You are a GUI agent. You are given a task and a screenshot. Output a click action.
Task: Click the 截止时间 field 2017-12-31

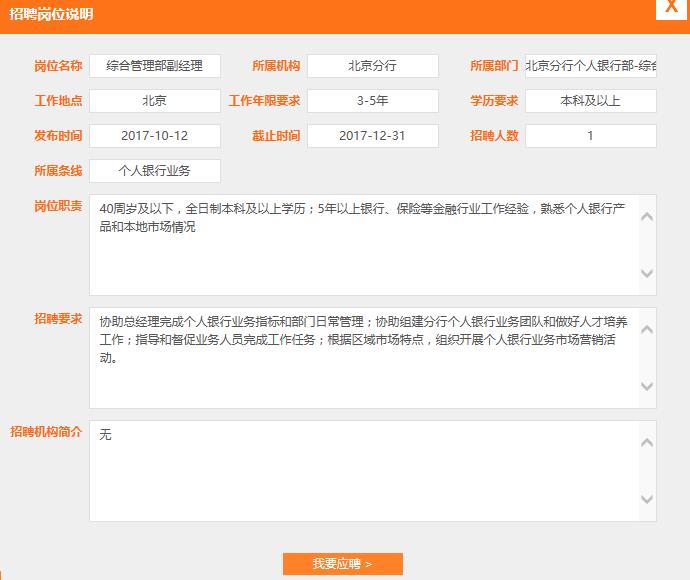click(x=372, y=136)
